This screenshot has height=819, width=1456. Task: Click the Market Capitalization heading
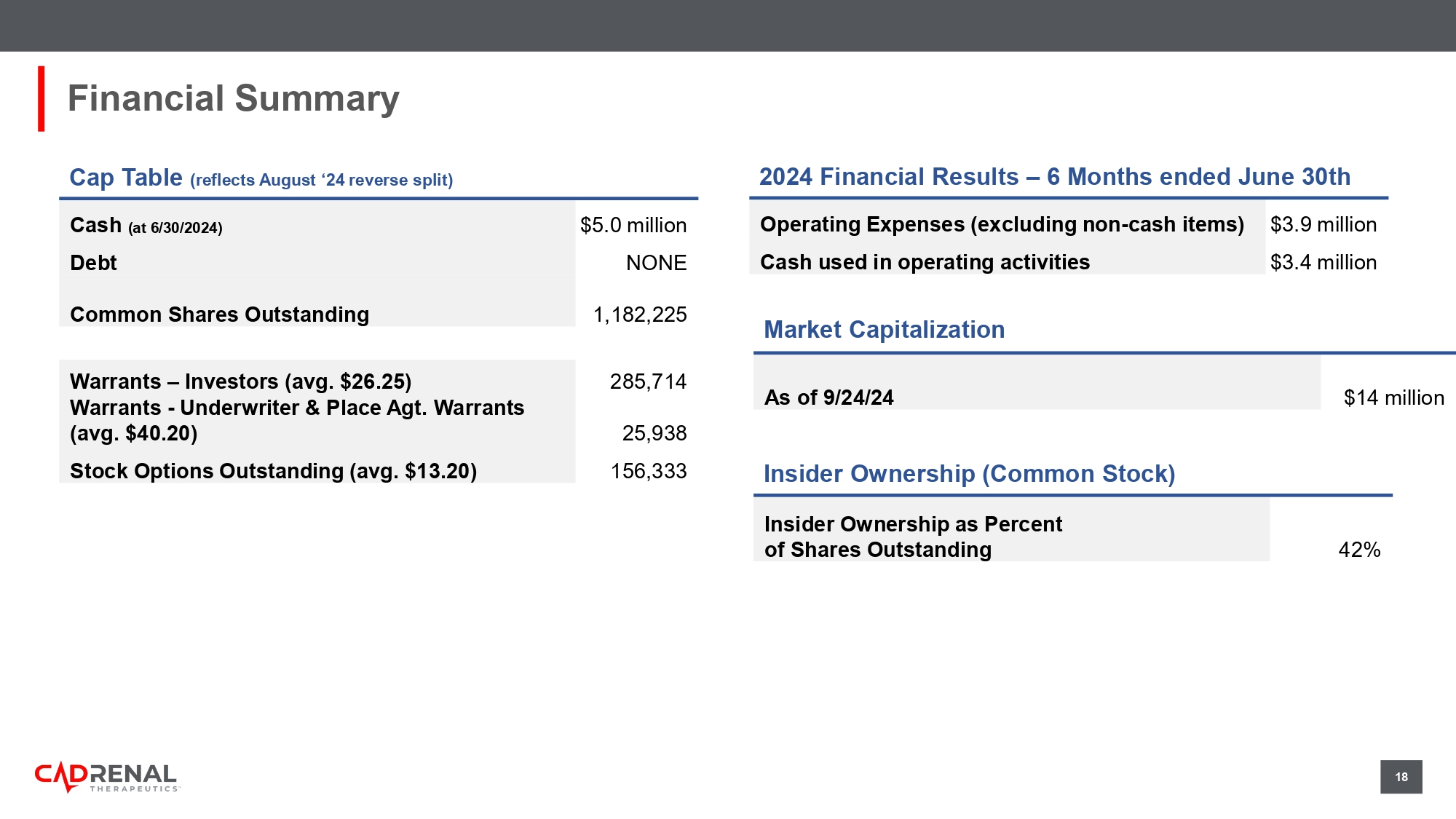pyautogui.click(x=884, y=330)
